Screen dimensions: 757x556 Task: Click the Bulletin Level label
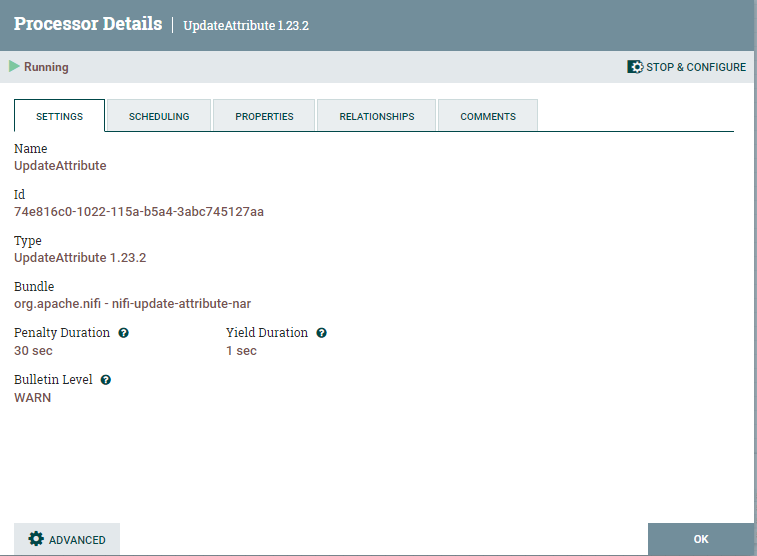point(53,379)
